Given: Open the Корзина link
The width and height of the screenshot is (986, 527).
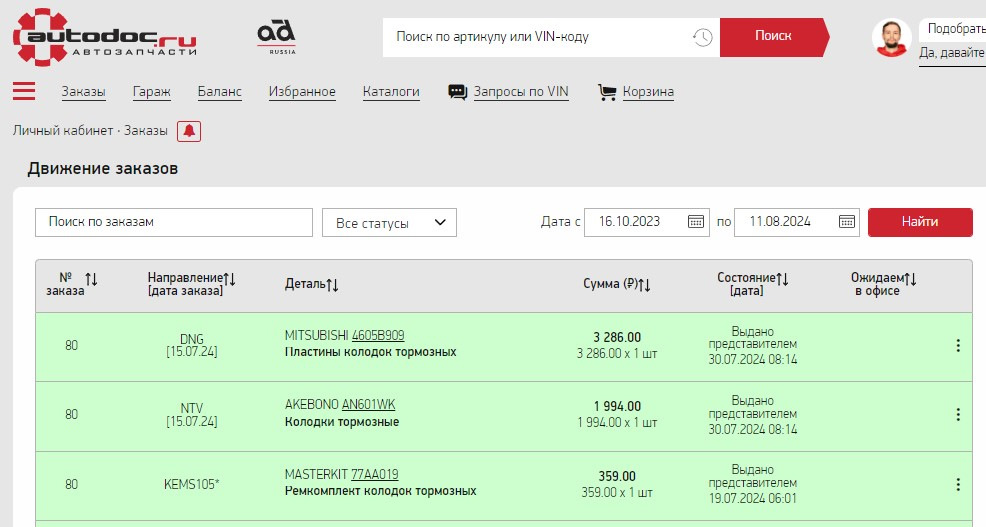Looking at the screenshot, I should click(648, 92).
